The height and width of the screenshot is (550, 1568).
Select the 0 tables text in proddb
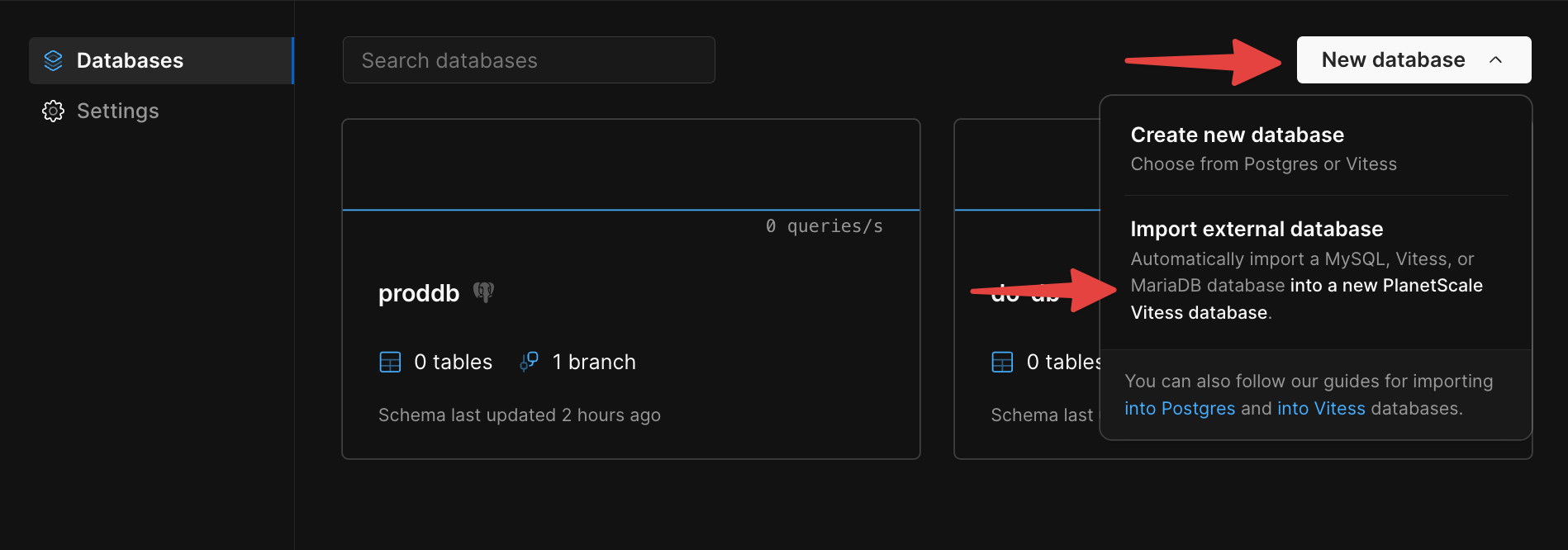point(453,363)
